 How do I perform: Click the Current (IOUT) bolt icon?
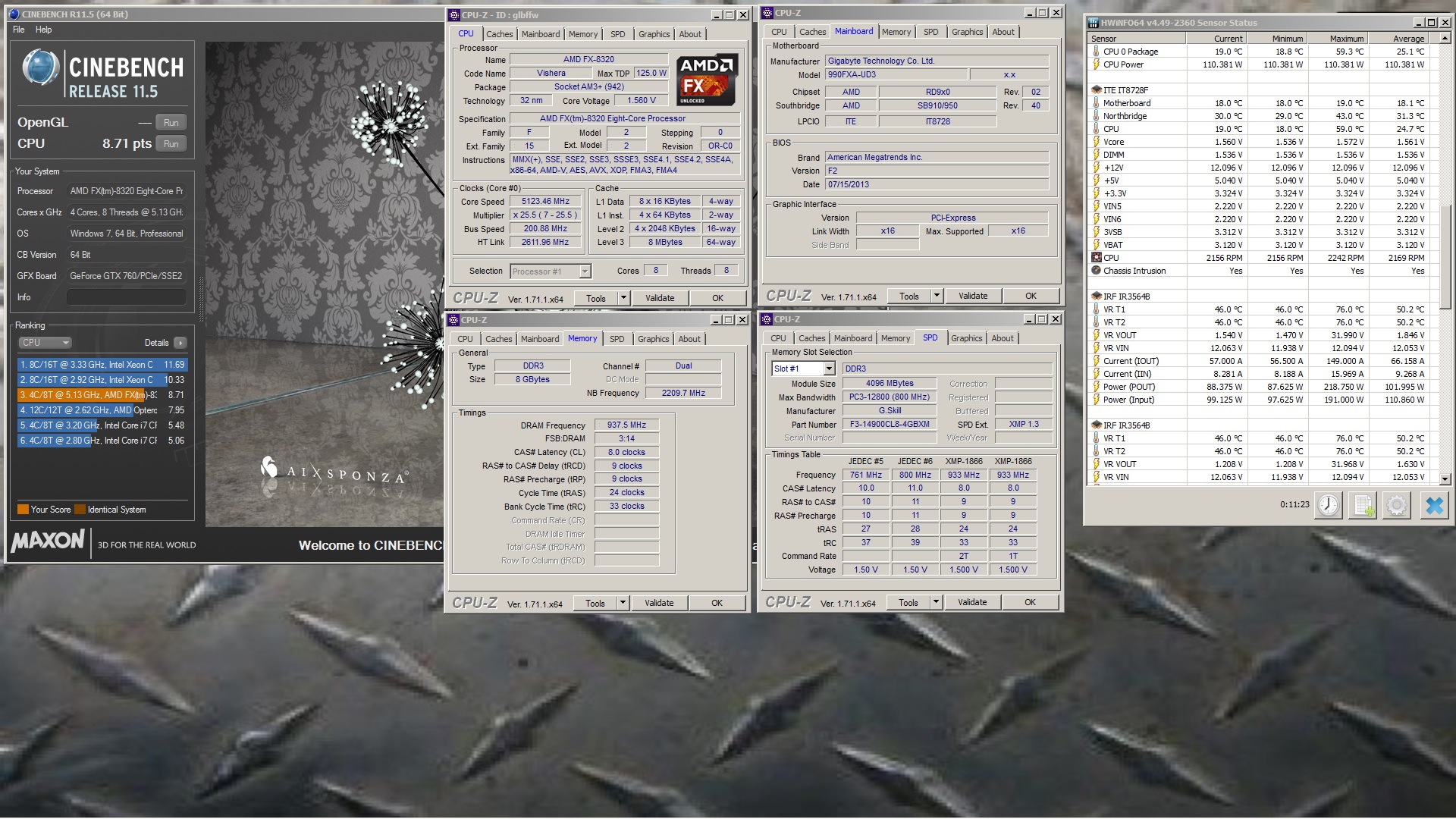1096,361
